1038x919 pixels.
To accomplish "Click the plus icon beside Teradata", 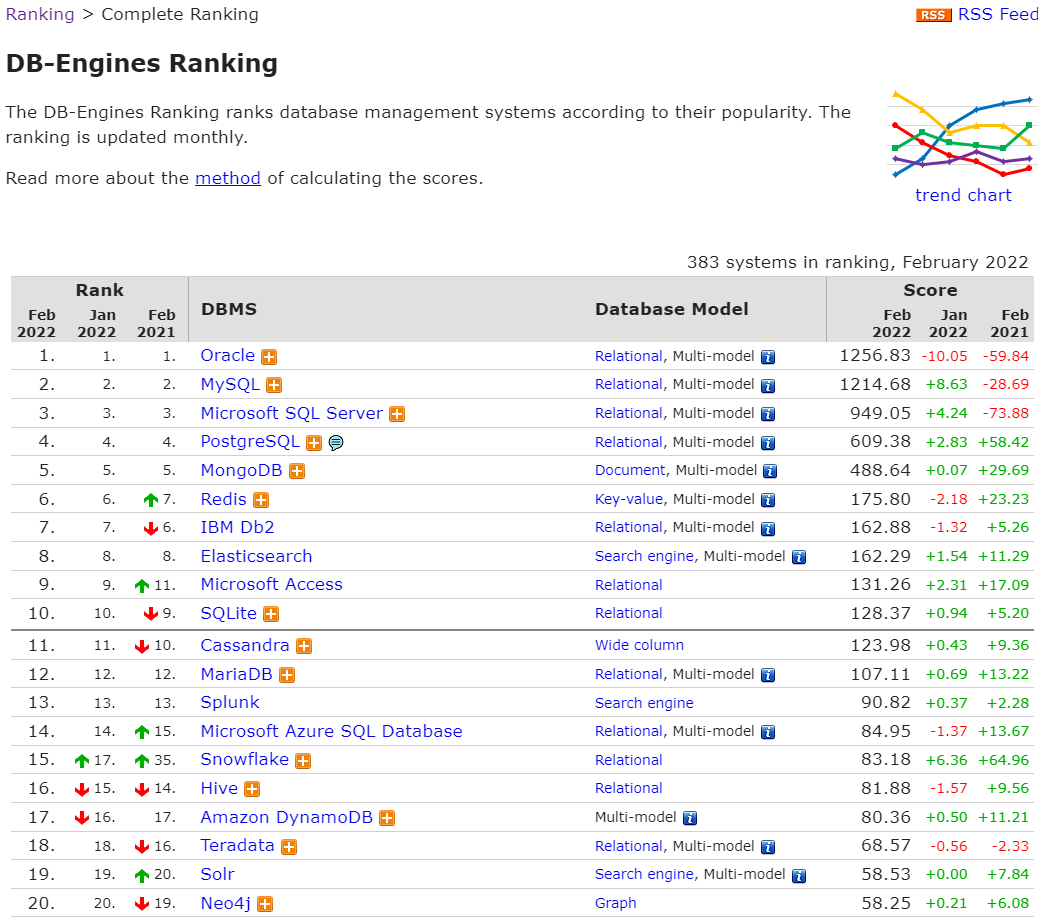I will (x=289, y=847).
